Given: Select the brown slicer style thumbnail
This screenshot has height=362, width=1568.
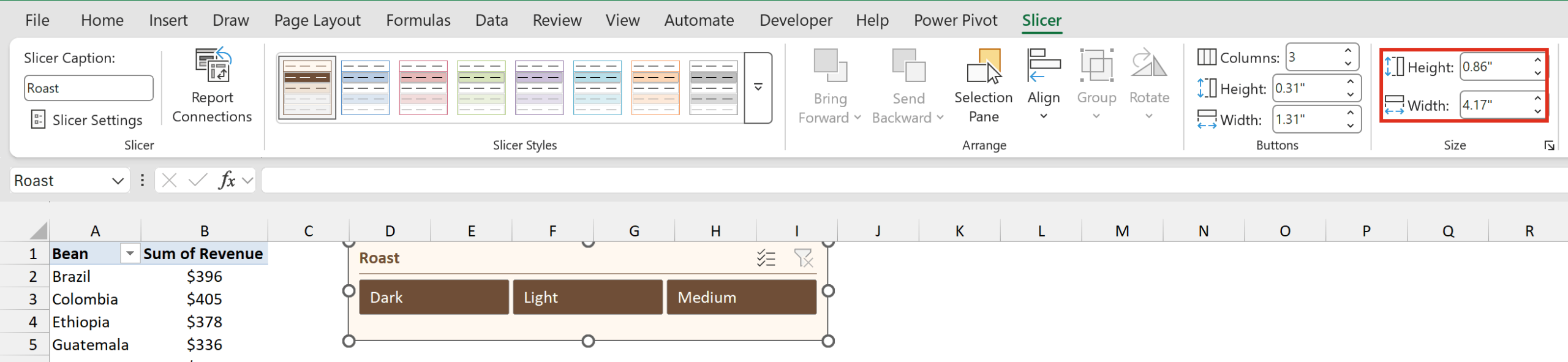Looking at the screenshot, I should tap(307, 88).
